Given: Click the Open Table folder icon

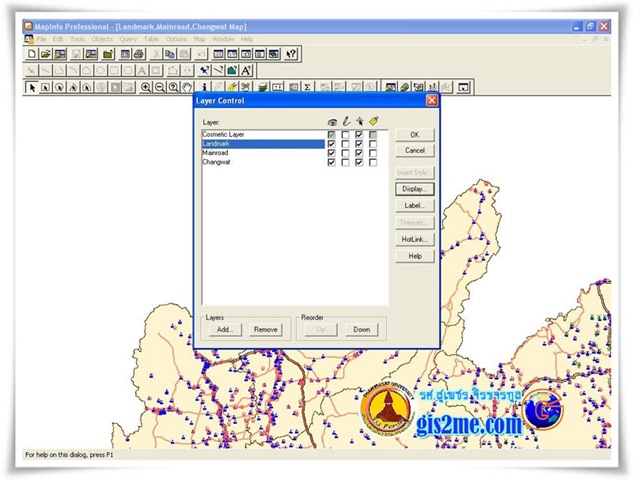Looking at the screenshot, I should click(x=46, y=54).
